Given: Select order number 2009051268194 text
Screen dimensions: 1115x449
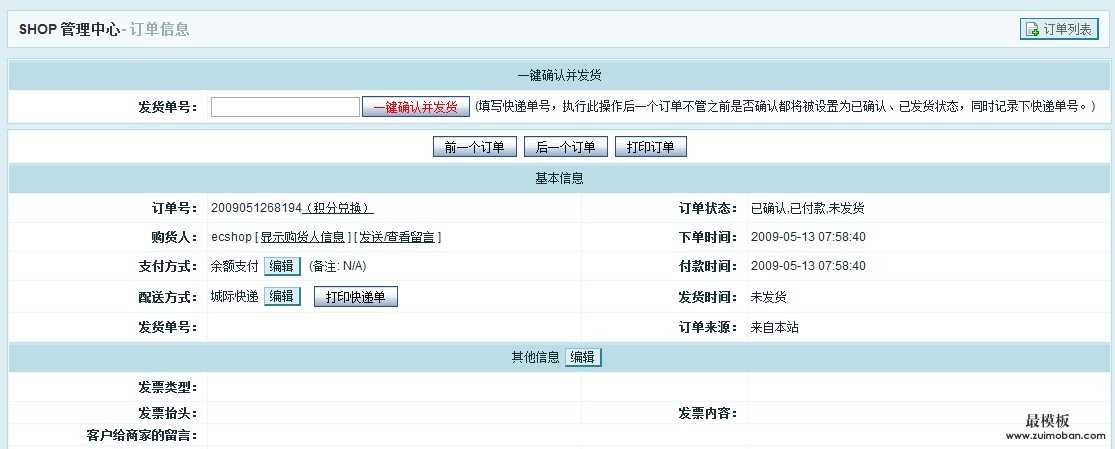Looking at the screenshot, I should tap(257, 208).
